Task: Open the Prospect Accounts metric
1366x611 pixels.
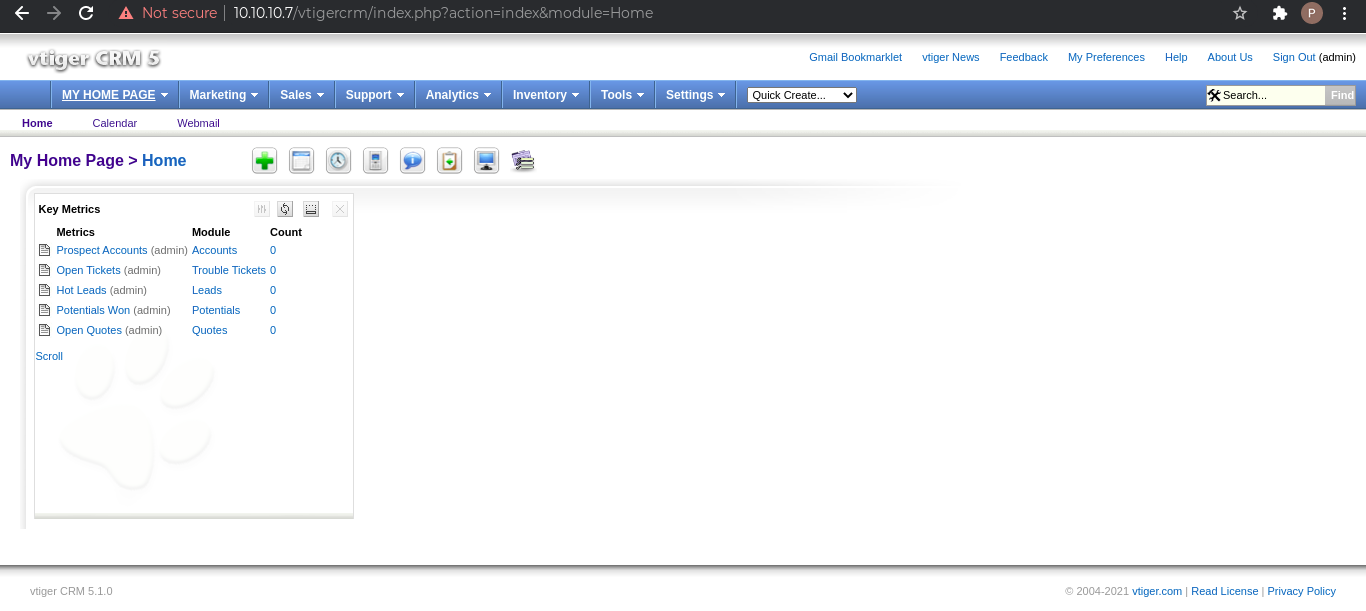Action: 102,250
